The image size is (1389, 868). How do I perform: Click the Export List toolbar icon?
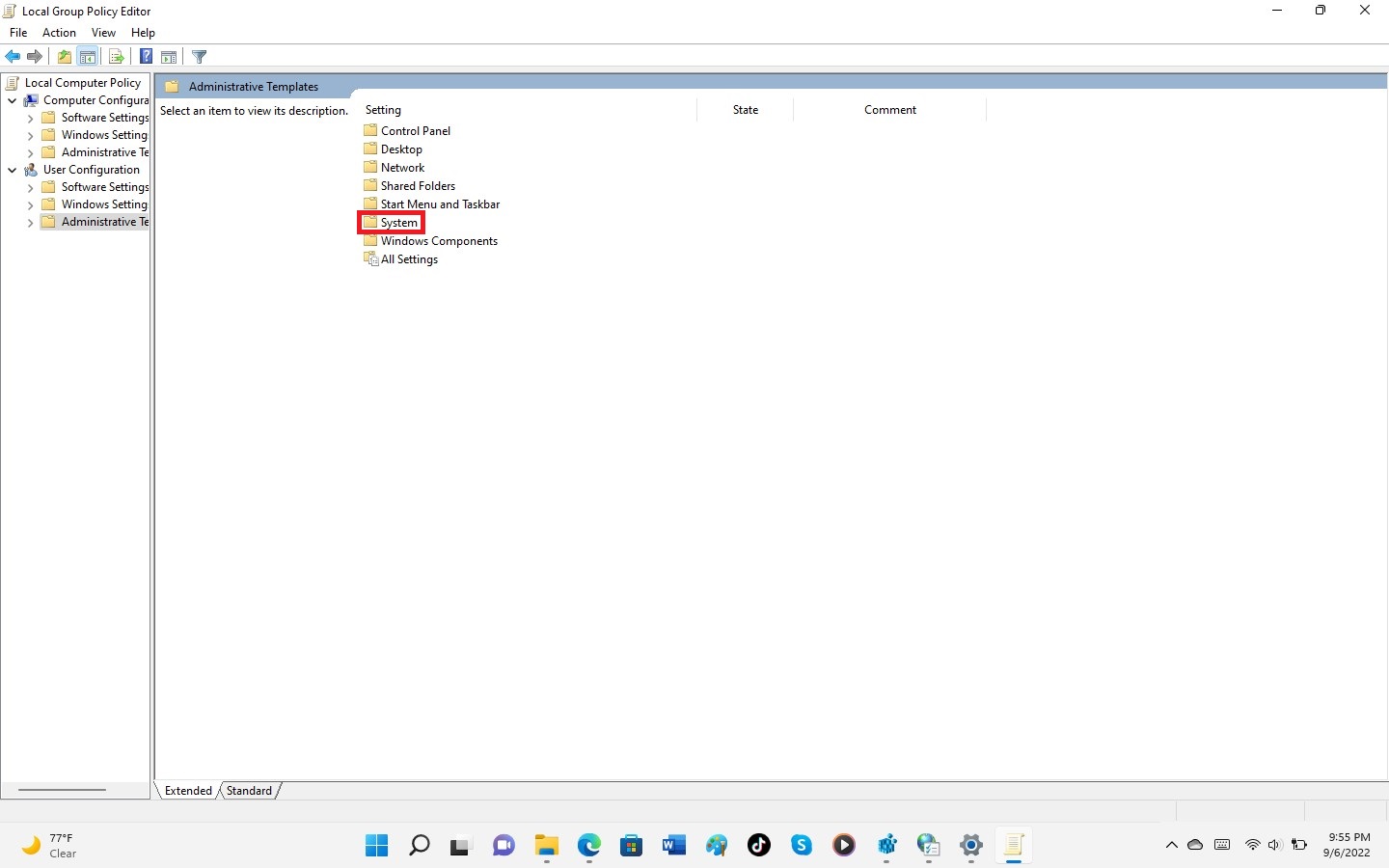[x=116, y=57]
